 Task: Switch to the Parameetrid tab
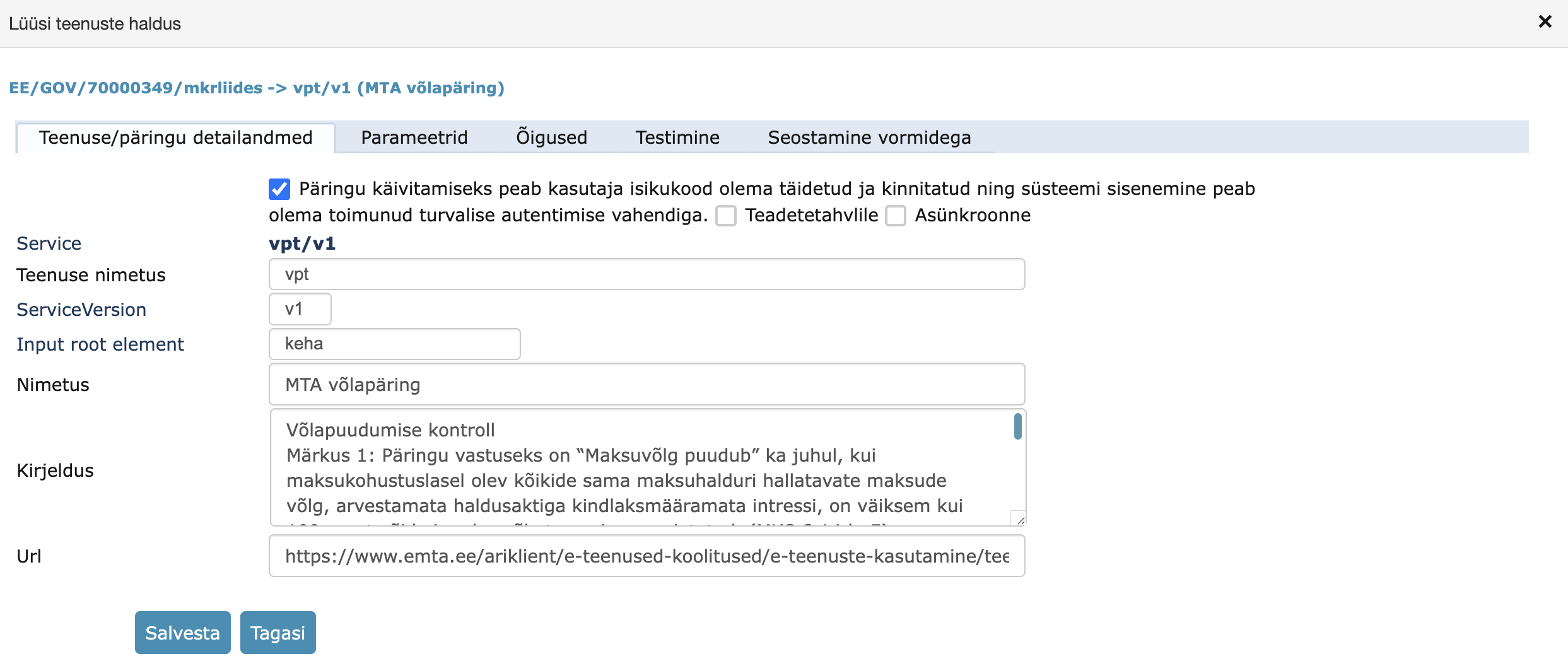[414, 137]
